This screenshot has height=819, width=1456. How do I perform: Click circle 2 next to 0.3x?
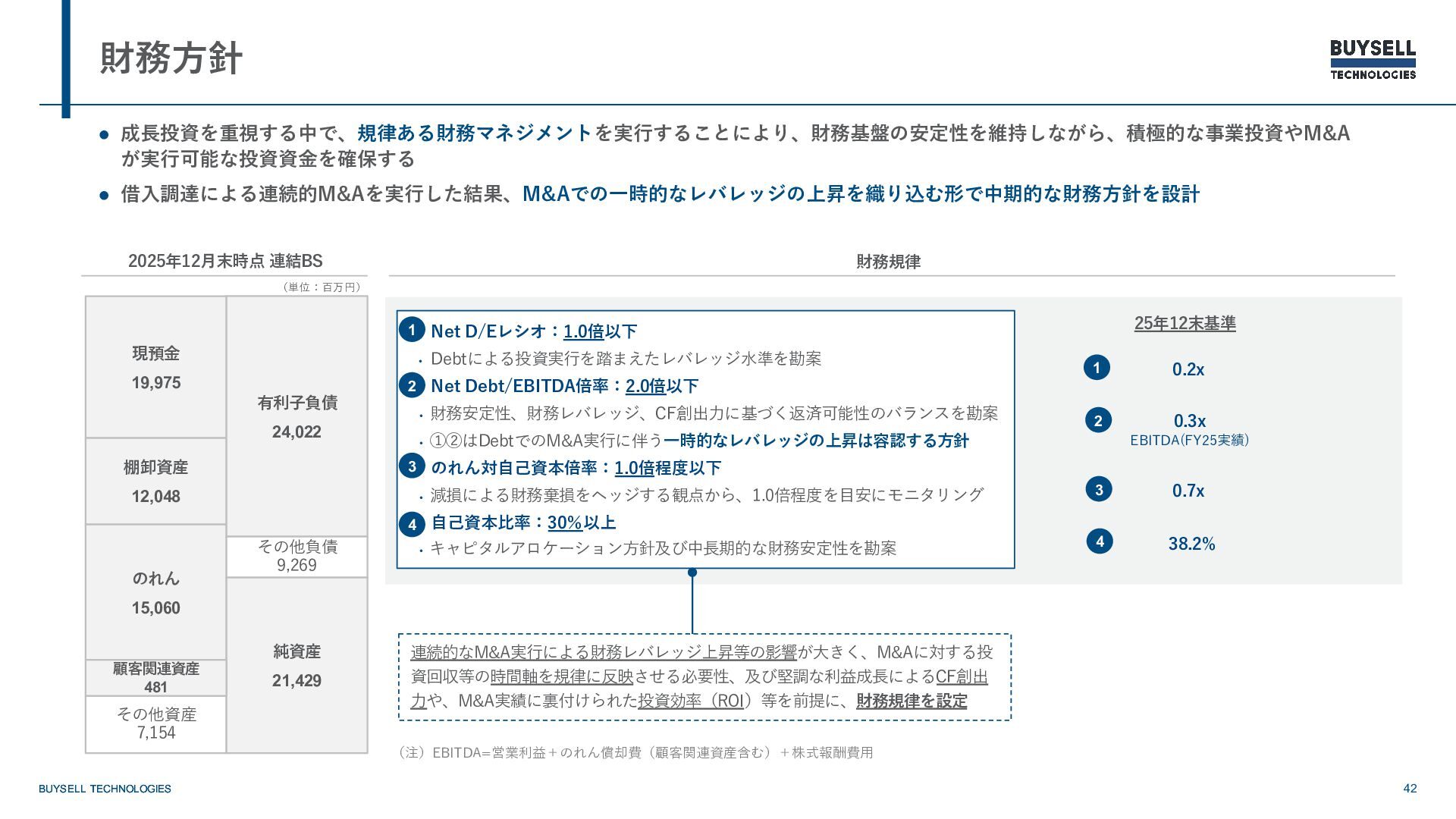coord(1098,420)
